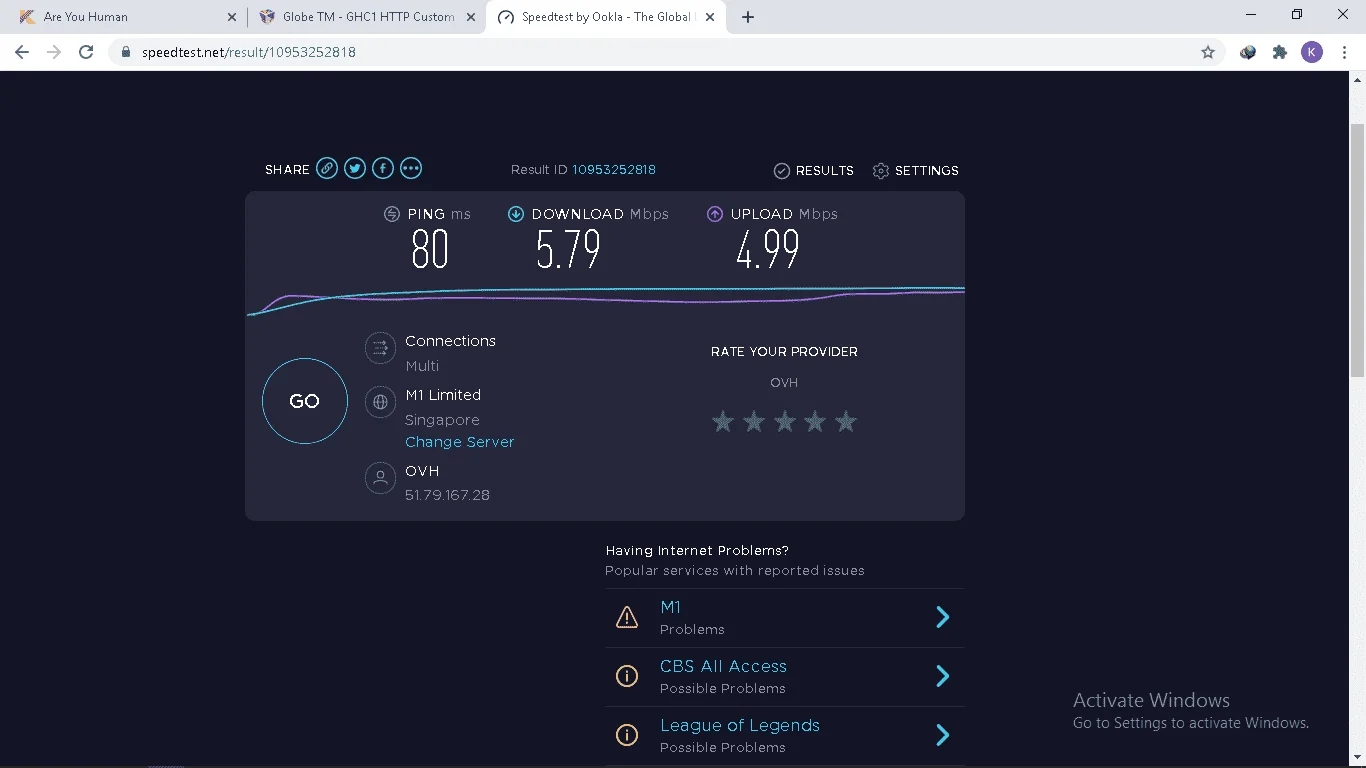The height and width of the screenshot is (768, 1366).
Task: Bookmark this page with the star
Action: (x=1208, y=52)
